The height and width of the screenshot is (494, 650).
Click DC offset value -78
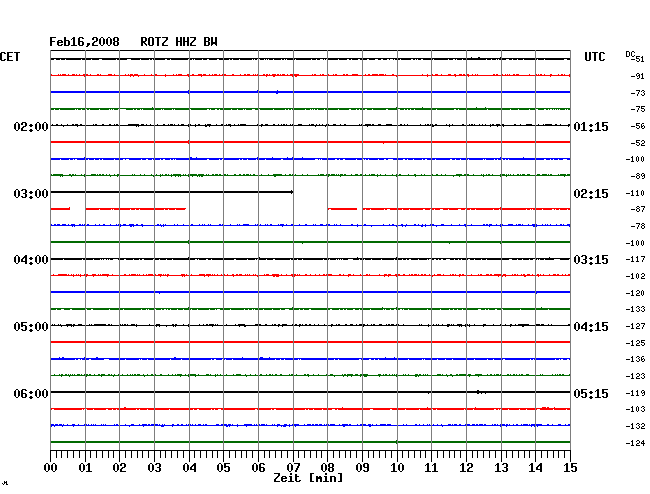pyautogui.click(x=638, y=226)
